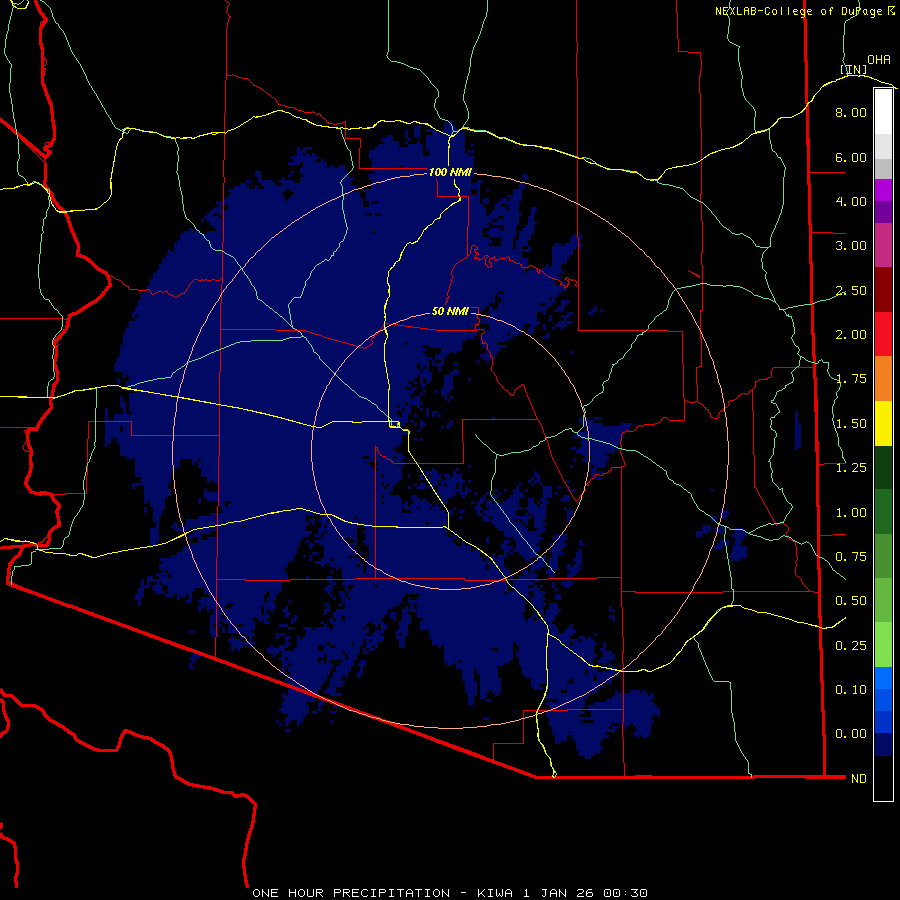The image size is (900, 900).
Task: Click the 8.00 legend value
Action: 851,112
